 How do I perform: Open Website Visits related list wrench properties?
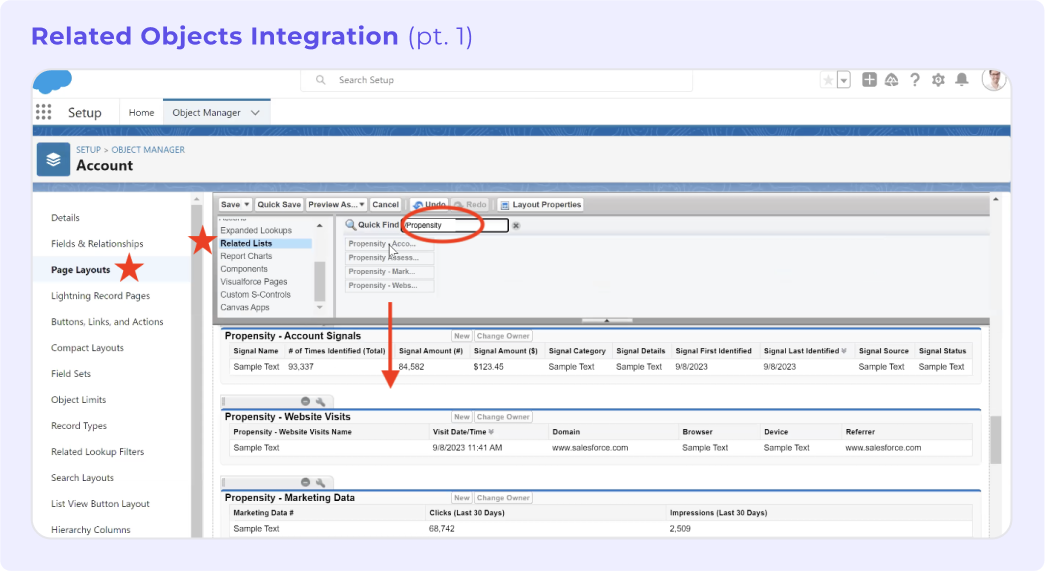coord(321,401)
